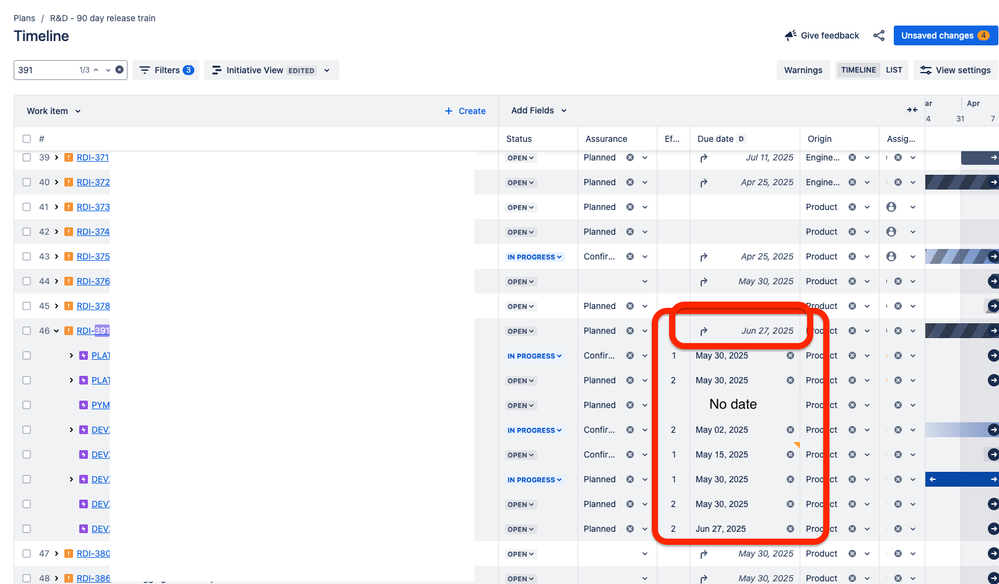This screenshot has width=999, height=584.
Task: Open the Initiative View dropdown
Action: pos(272,70)
